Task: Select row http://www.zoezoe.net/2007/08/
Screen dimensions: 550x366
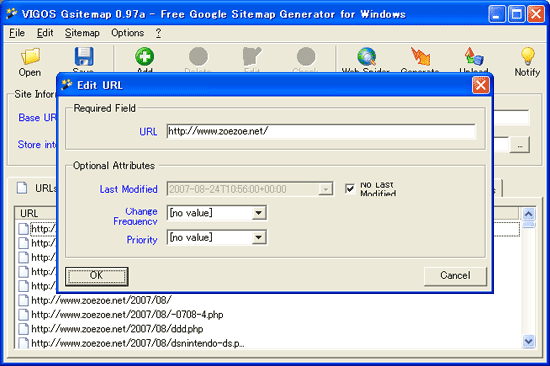Action: coord(102,300)
